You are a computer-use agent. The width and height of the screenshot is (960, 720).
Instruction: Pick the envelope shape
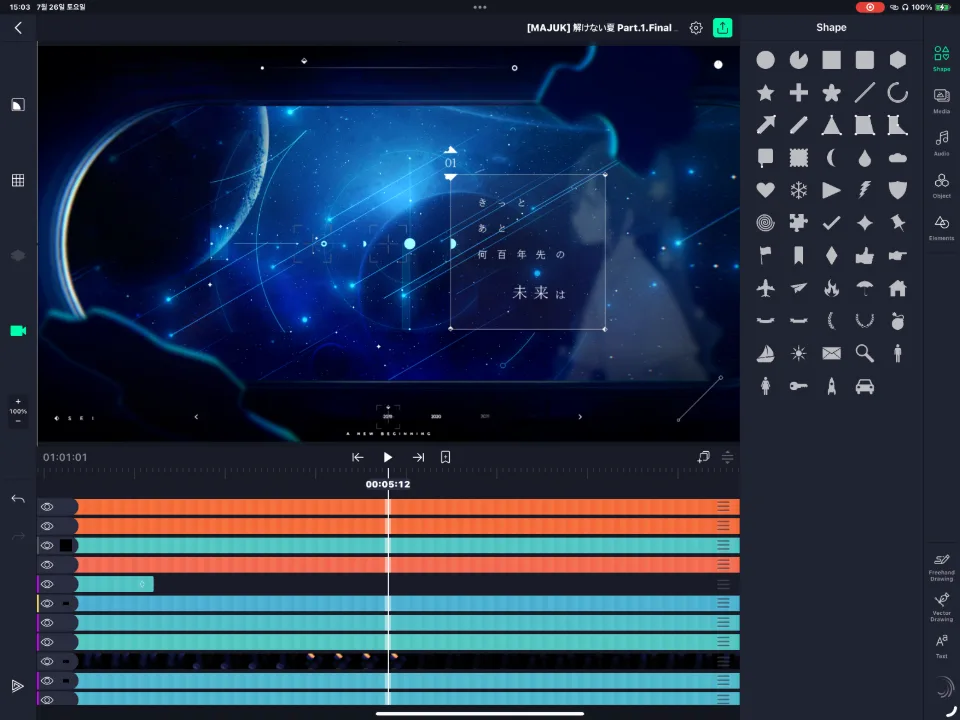point(831,353)
